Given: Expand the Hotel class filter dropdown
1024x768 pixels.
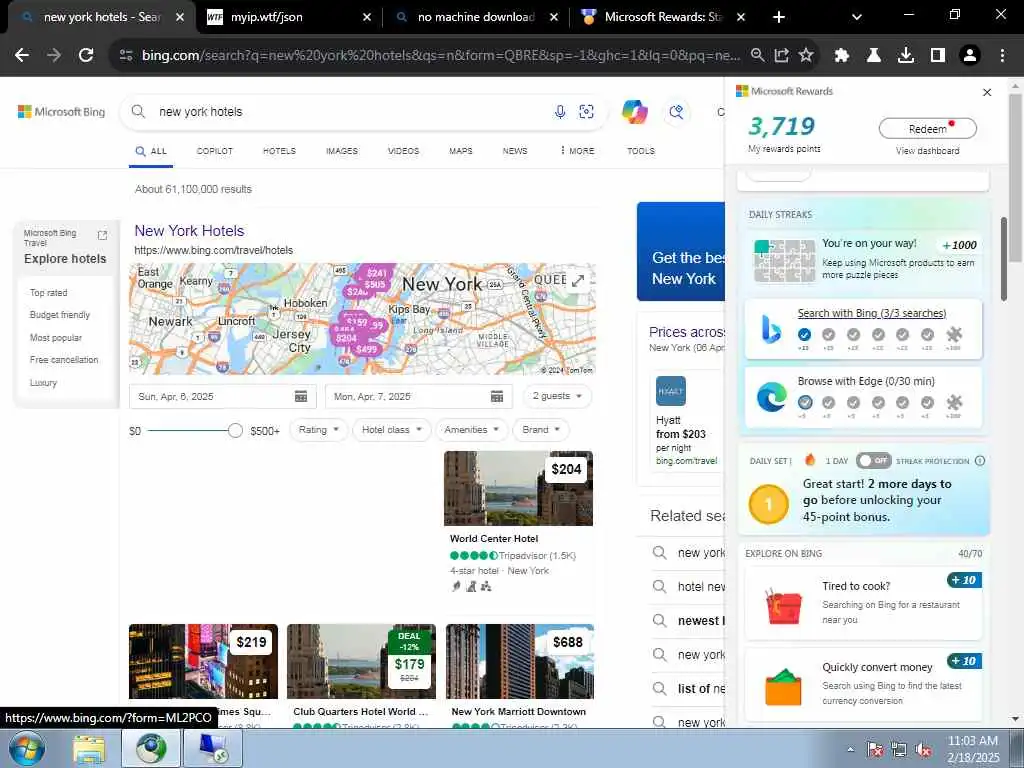Looking at the screenshot, I should pos(392,430).
